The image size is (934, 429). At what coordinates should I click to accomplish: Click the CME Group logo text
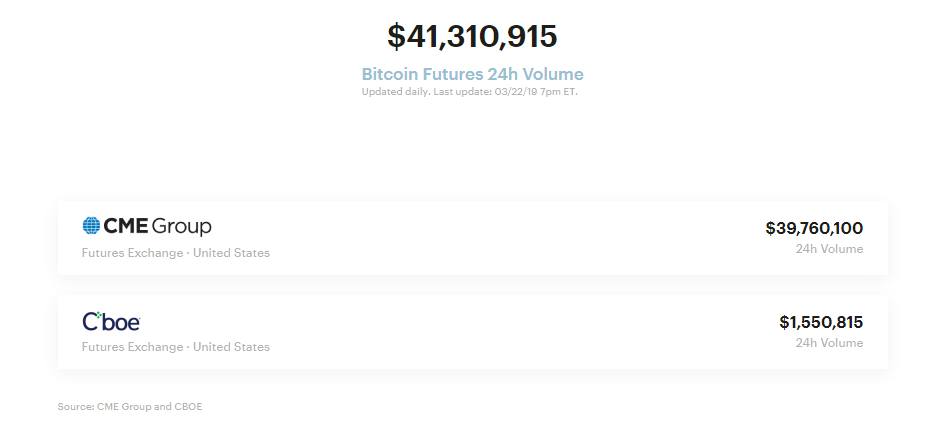point(157,226)
